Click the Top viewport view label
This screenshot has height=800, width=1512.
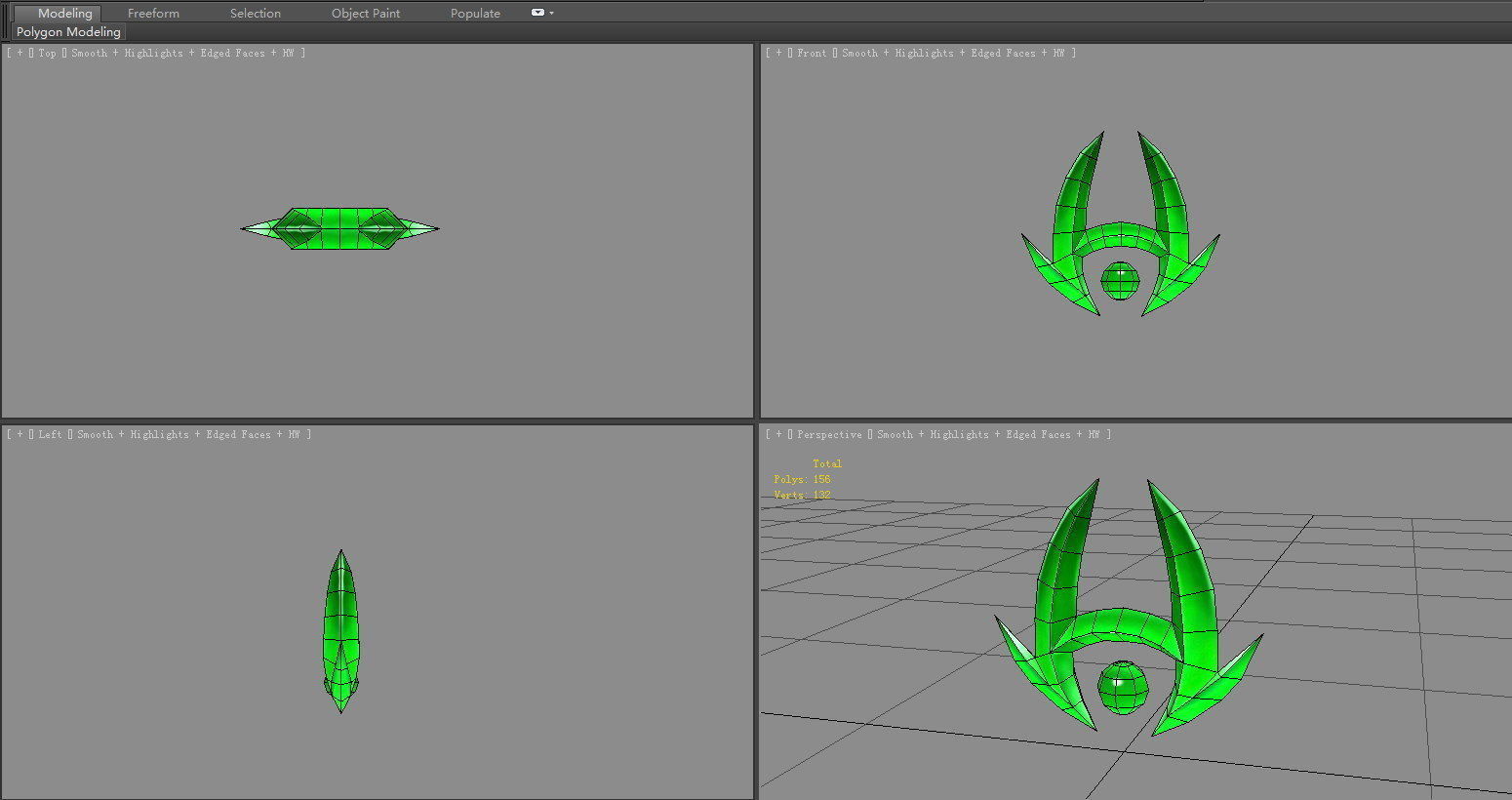48,54
